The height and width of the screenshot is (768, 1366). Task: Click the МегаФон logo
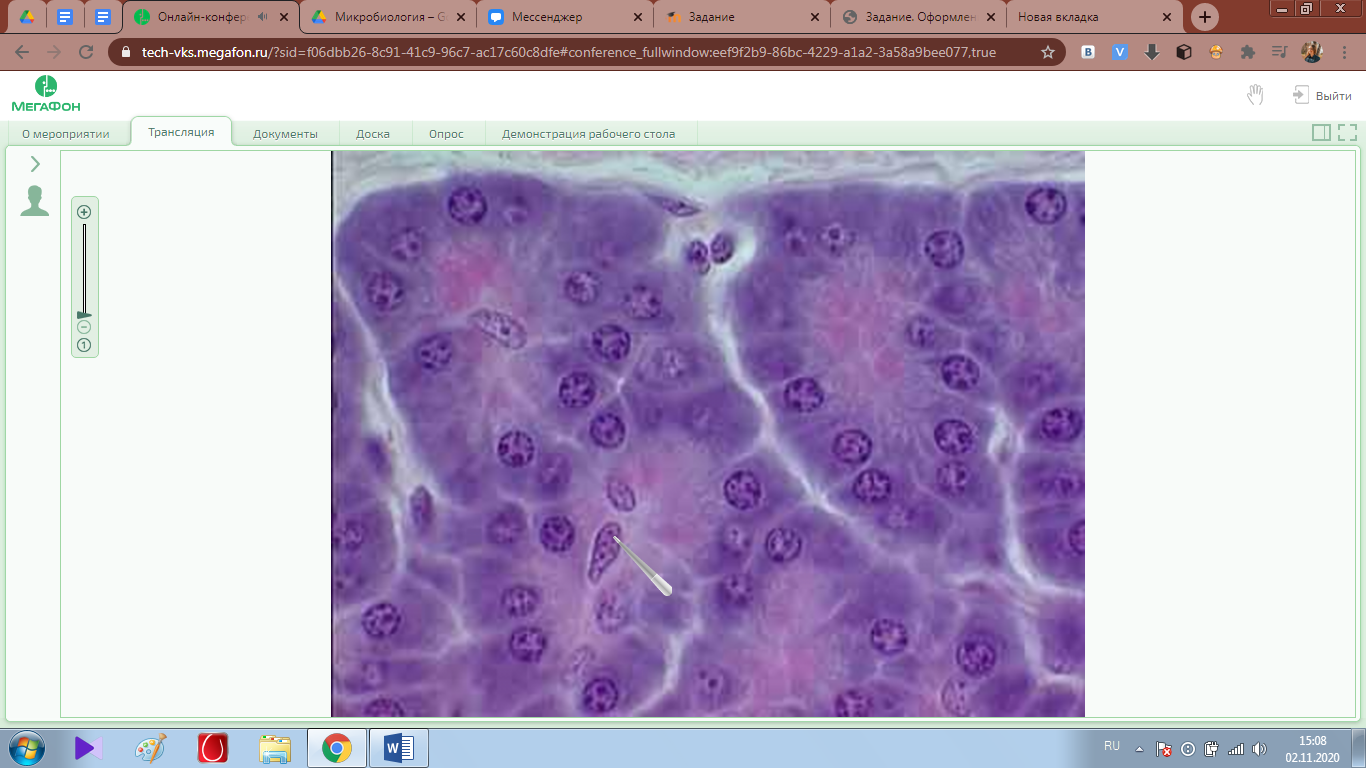[x=46, y=93]
